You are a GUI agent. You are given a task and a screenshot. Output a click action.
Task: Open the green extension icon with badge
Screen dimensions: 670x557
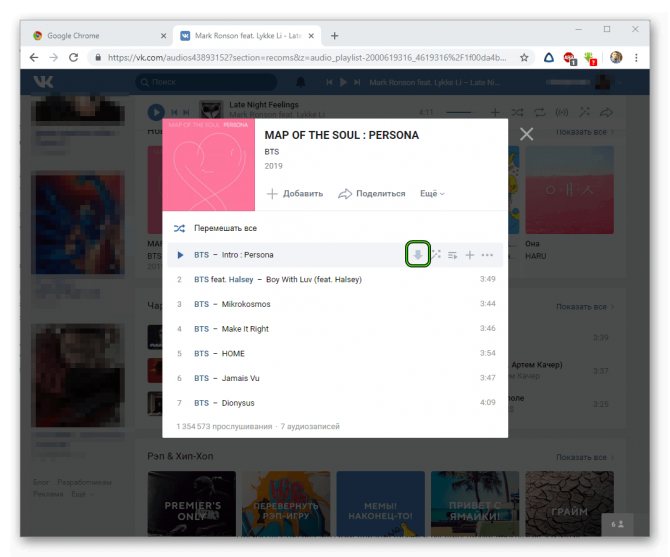coord(591,59)
